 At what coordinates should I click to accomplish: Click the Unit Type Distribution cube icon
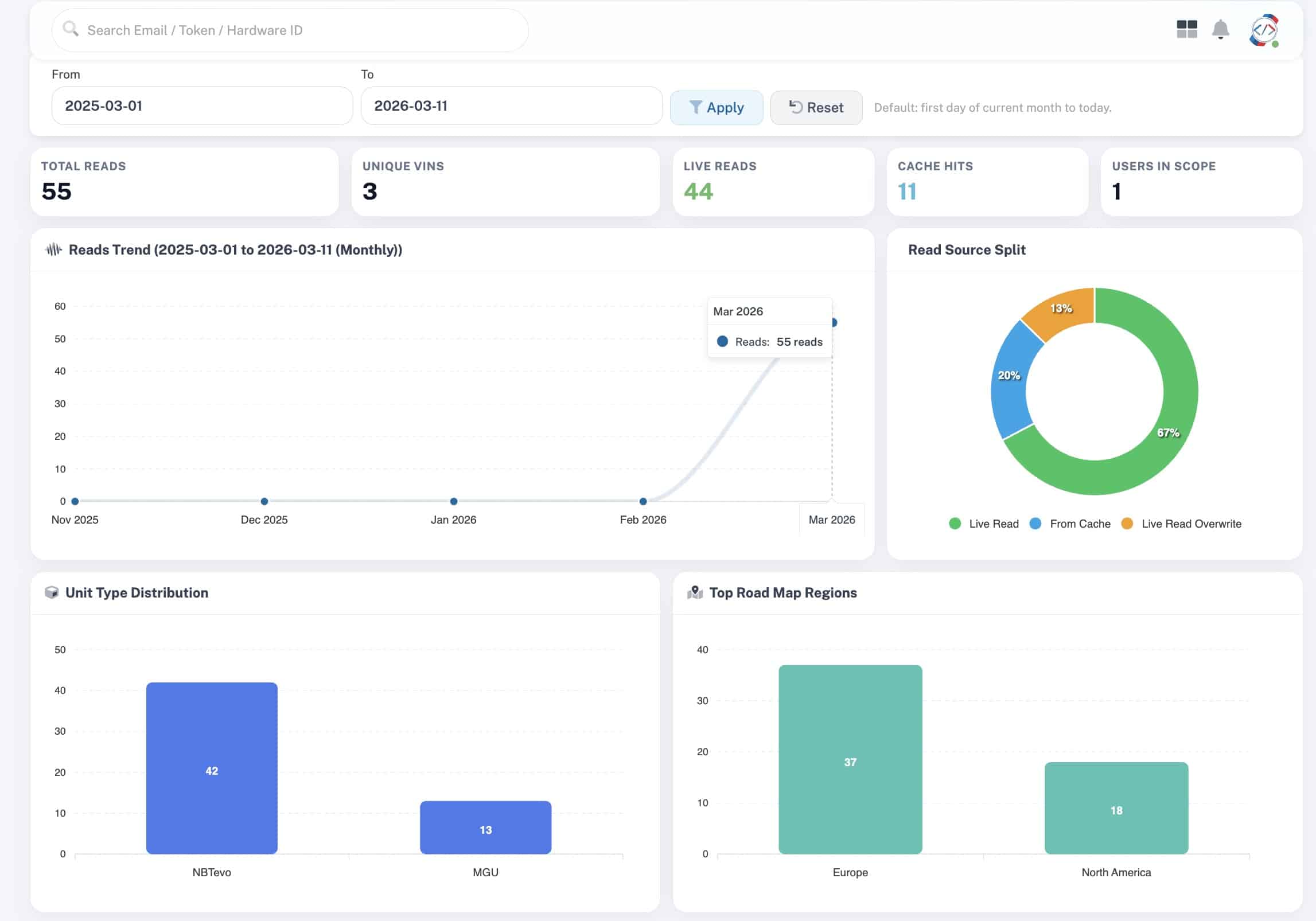(52, 592)
